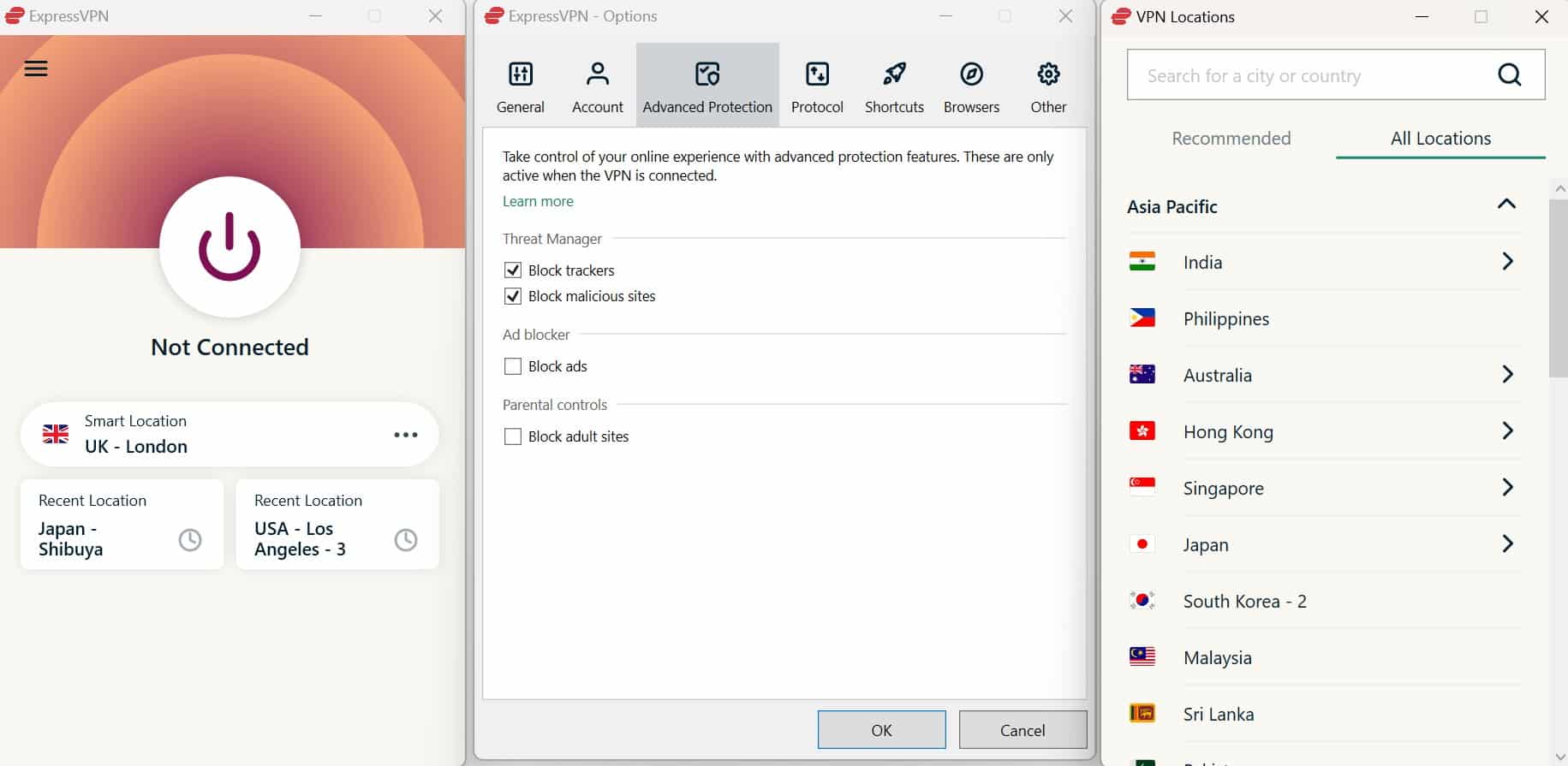Open the hamburger menu in ExpressVPN

pos(36,68)
